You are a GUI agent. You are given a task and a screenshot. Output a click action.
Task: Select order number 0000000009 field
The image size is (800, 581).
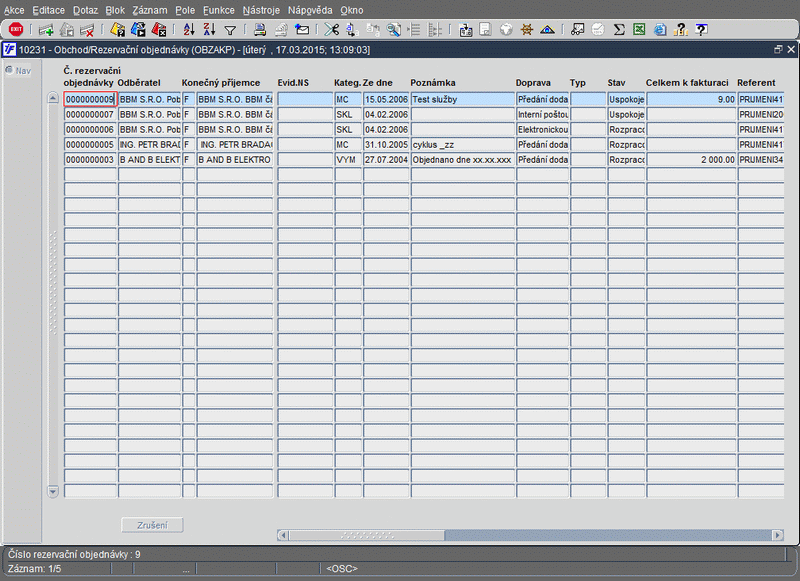pos(90,99)
